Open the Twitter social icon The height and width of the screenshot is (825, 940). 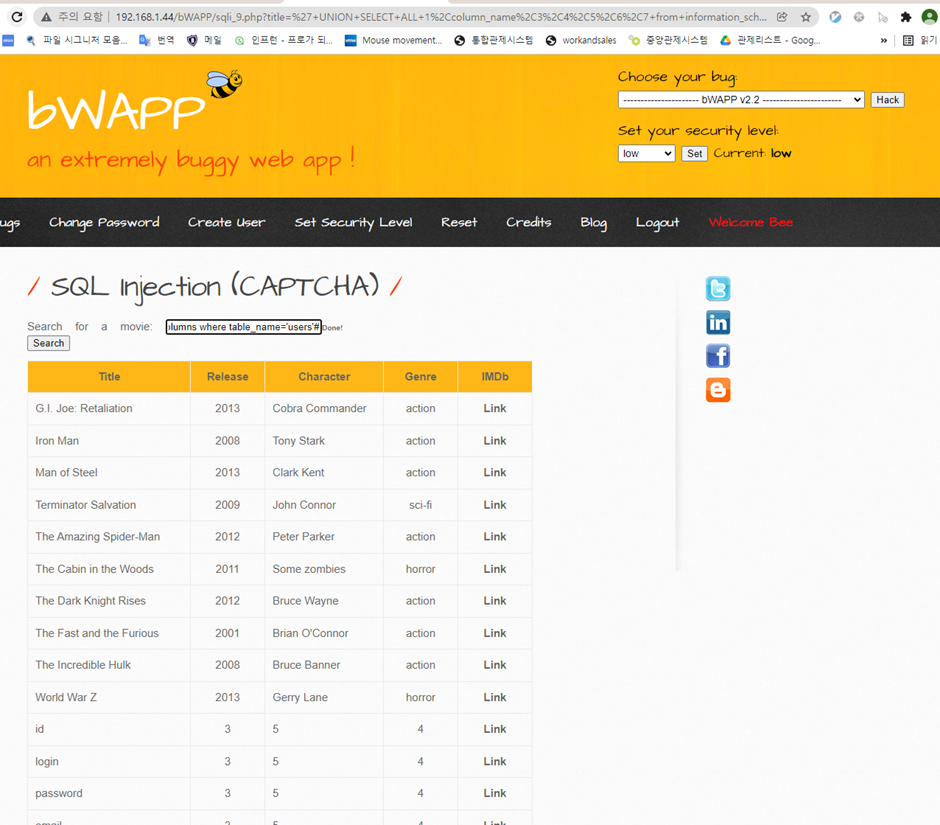pyautogui.click(x=718, y=288)
